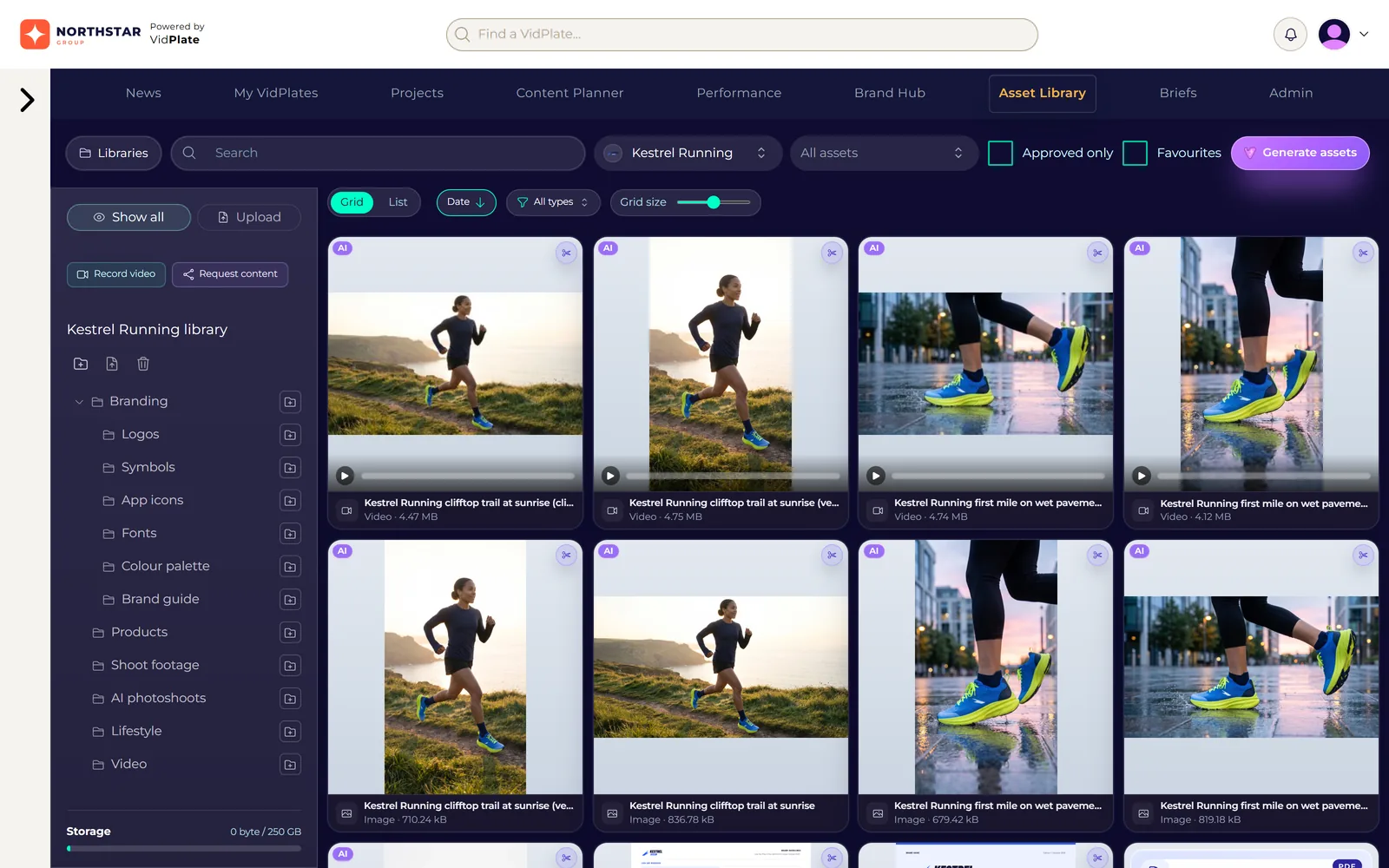Tick the Favourites checkbox
Viewport: 1389px width, 868px height.
pyautogui.click(x=1135, y=153)
